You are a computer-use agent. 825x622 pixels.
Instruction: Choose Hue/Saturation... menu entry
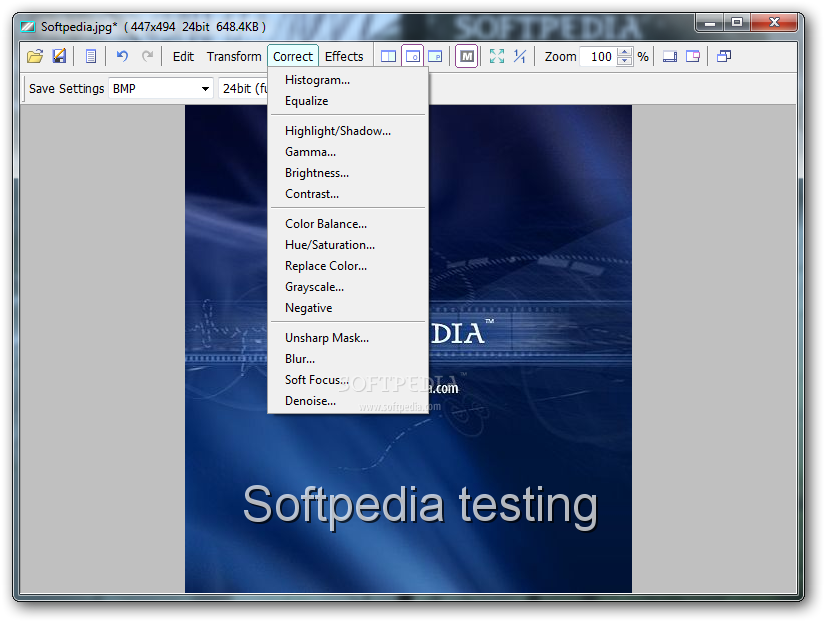tap(348, 245)
